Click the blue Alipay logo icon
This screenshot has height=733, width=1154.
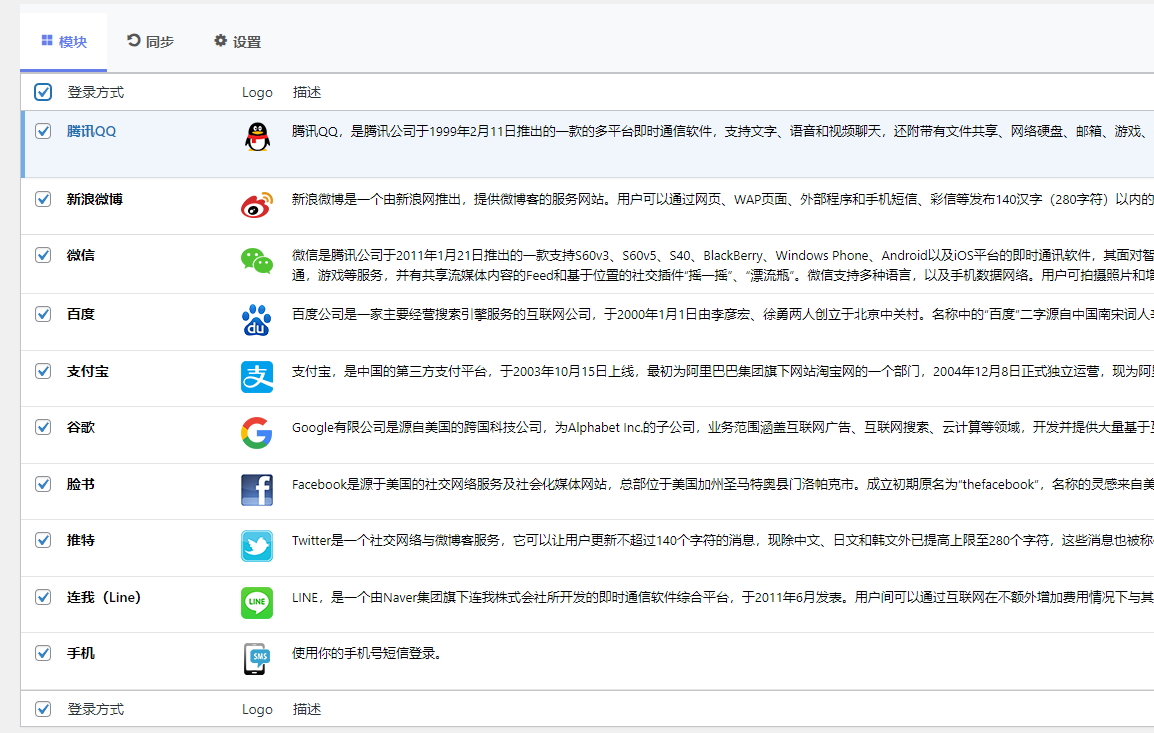pos(257,377)
